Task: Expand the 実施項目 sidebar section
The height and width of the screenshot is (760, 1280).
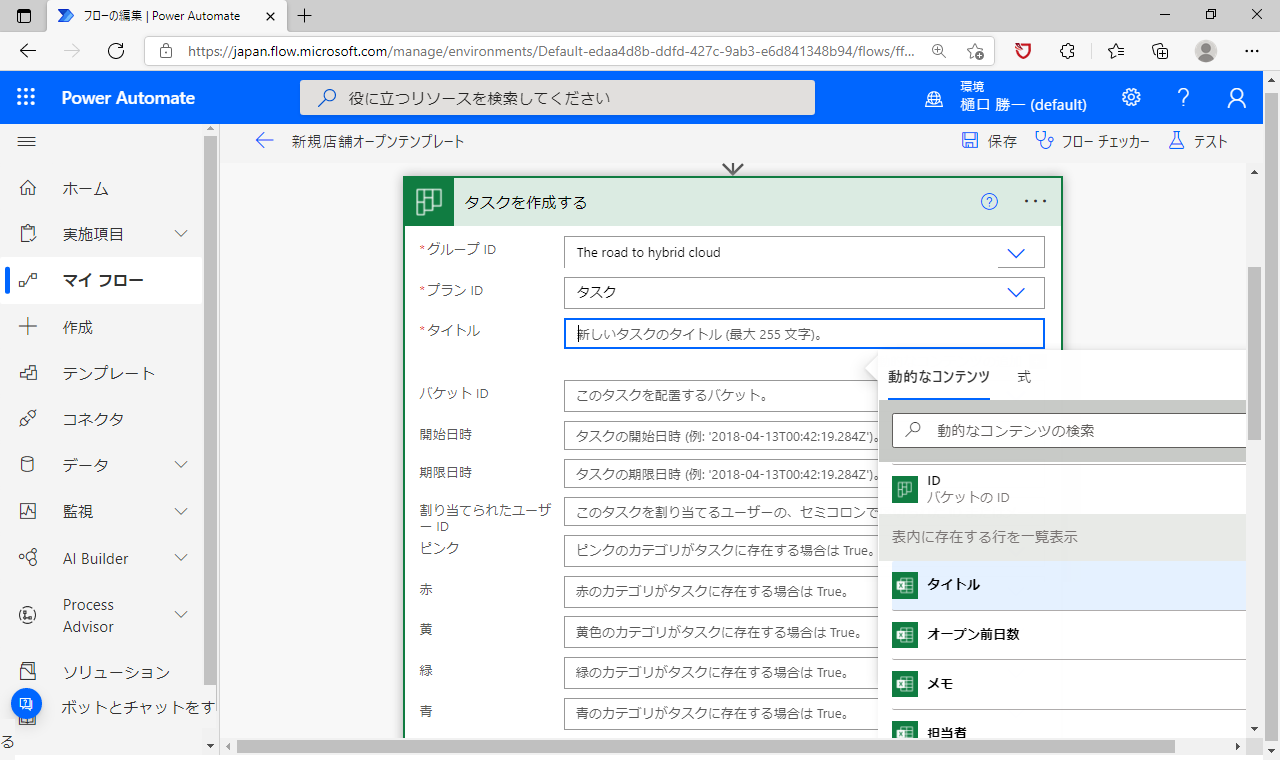Action: point(181,234)
